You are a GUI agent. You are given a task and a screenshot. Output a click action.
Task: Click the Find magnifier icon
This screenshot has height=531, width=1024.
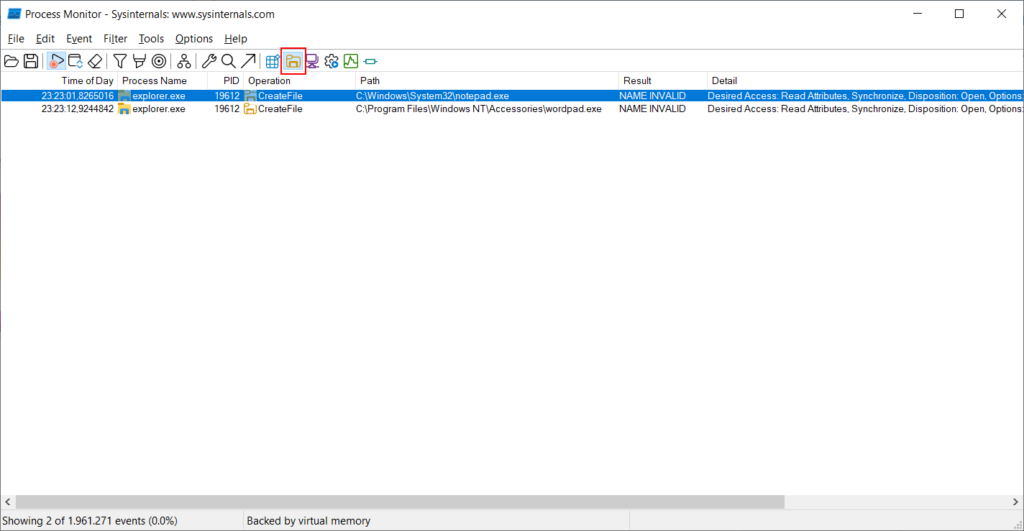(x=228, y=61)
